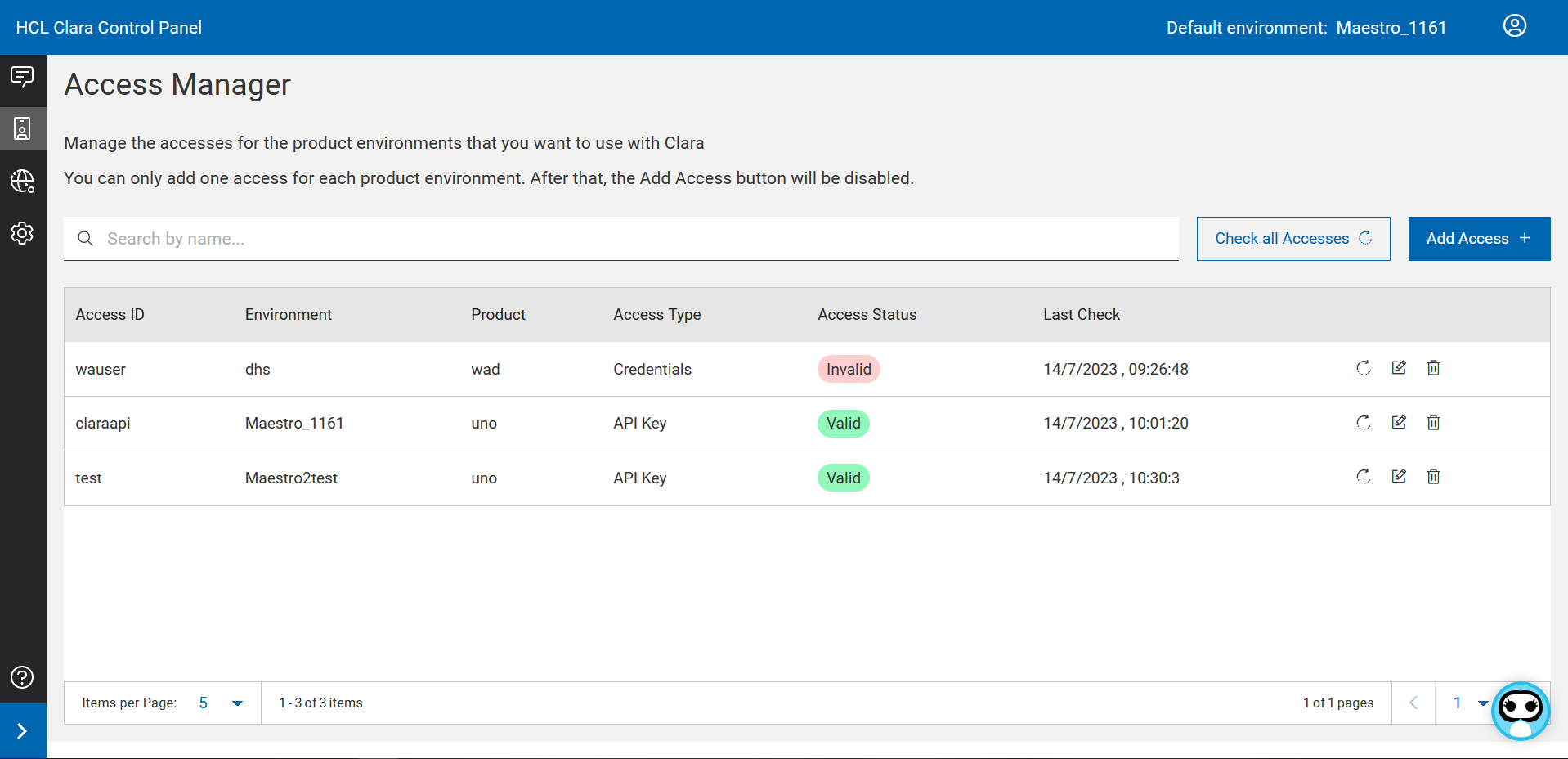Screen dimensions: 1568x759
Task: Click the Credentials access type cell
Action: tap(652, 370)
